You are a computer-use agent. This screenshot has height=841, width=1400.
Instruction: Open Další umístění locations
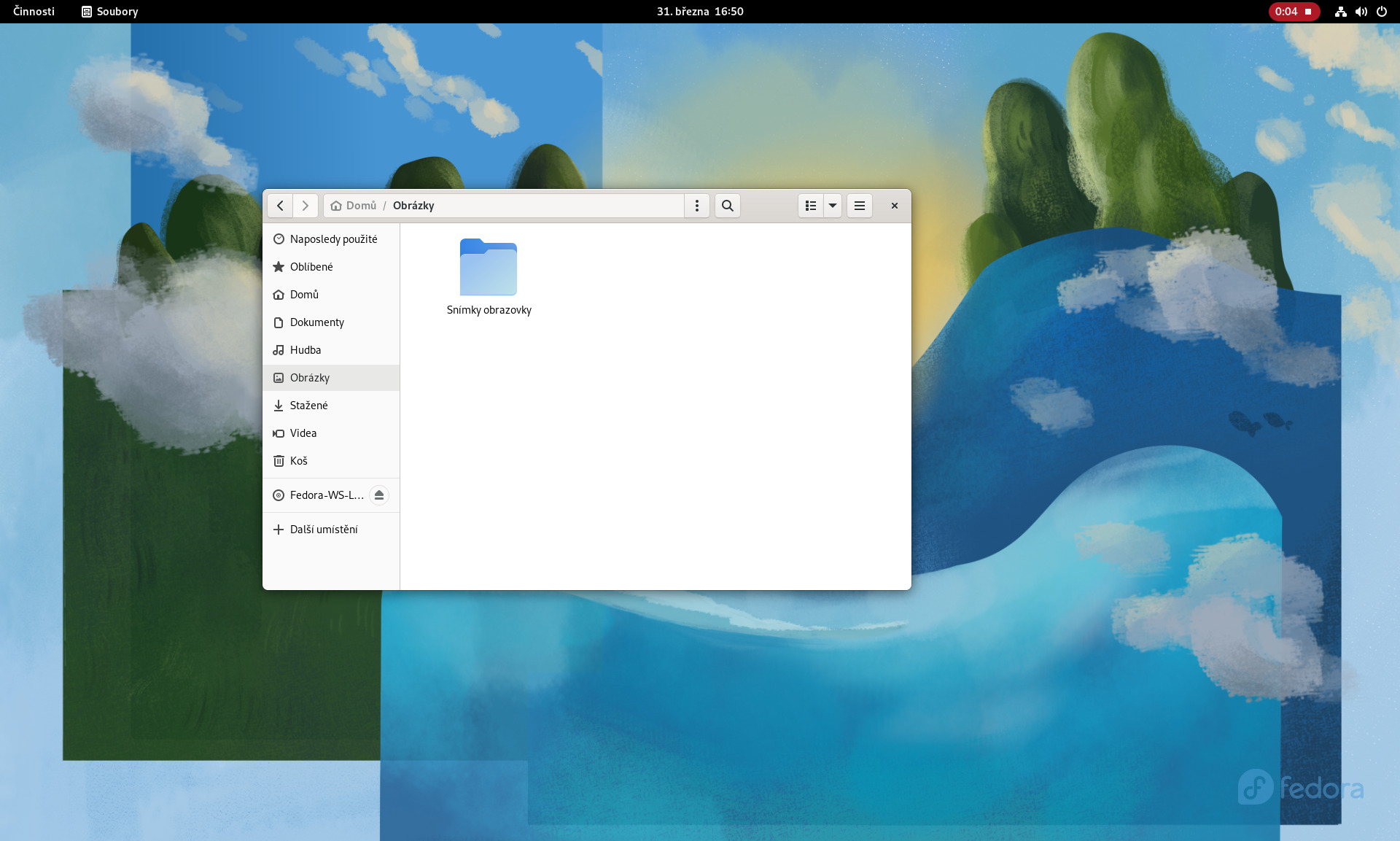pyautogui.click(x=324, y=530)
